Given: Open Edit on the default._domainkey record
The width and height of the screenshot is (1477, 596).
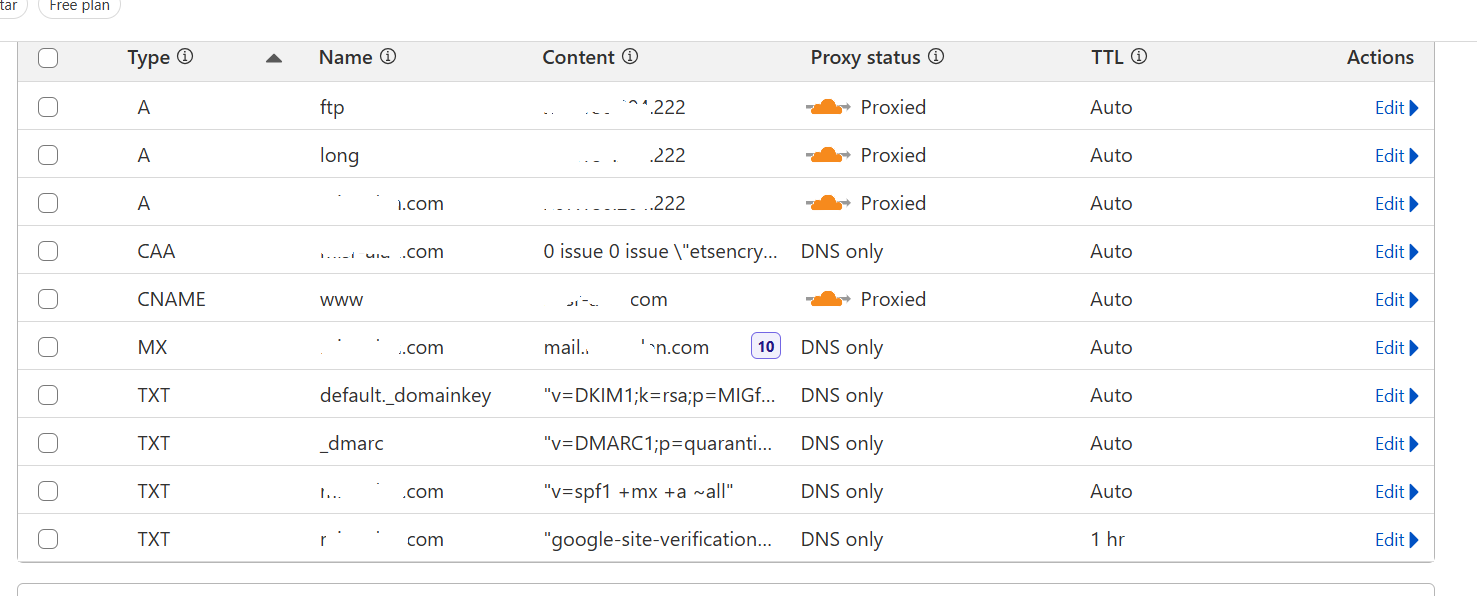Looking at the screenshot, I should 1396,396.
